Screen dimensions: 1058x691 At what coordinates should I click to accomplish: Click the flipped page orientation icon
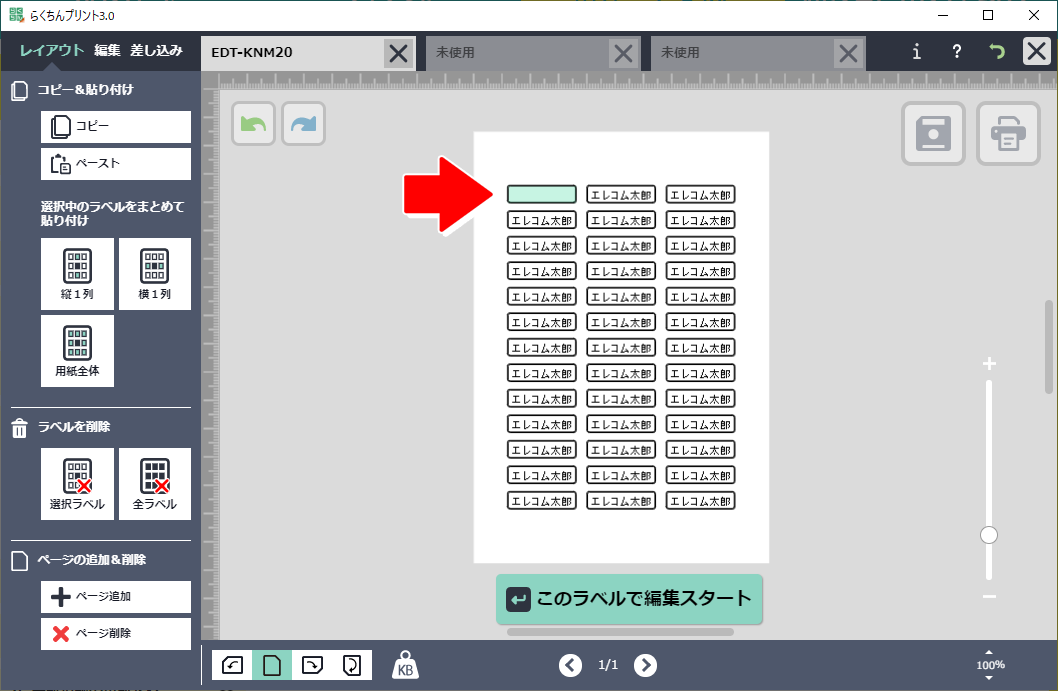pos(352,665)
